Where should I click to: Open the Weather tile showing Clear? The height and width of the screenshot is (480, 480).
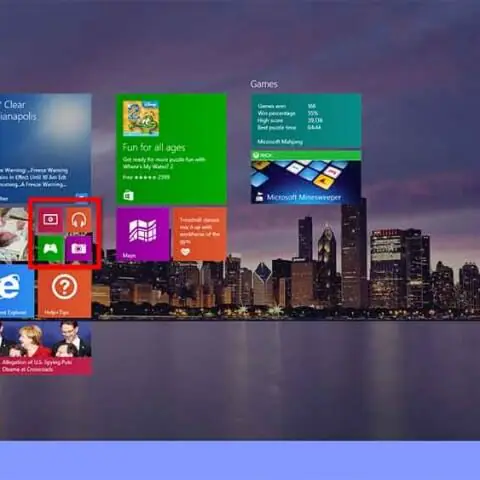click(x=45, y=149)
